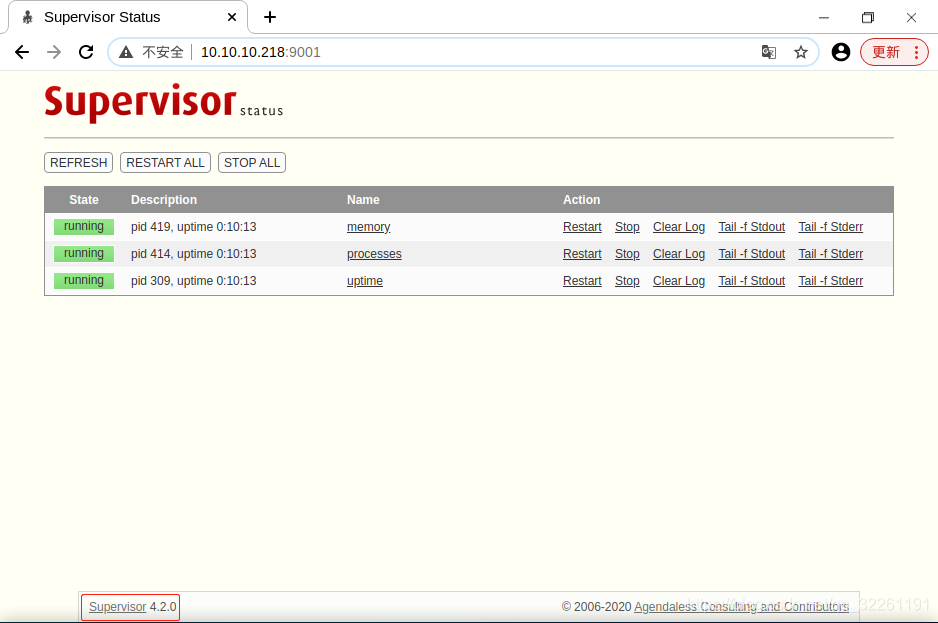The width and height of the screenshot is (938, 623).
Task: Reload the page with the refresh icon
Action: pyautogui.click(x=86, y=52)
